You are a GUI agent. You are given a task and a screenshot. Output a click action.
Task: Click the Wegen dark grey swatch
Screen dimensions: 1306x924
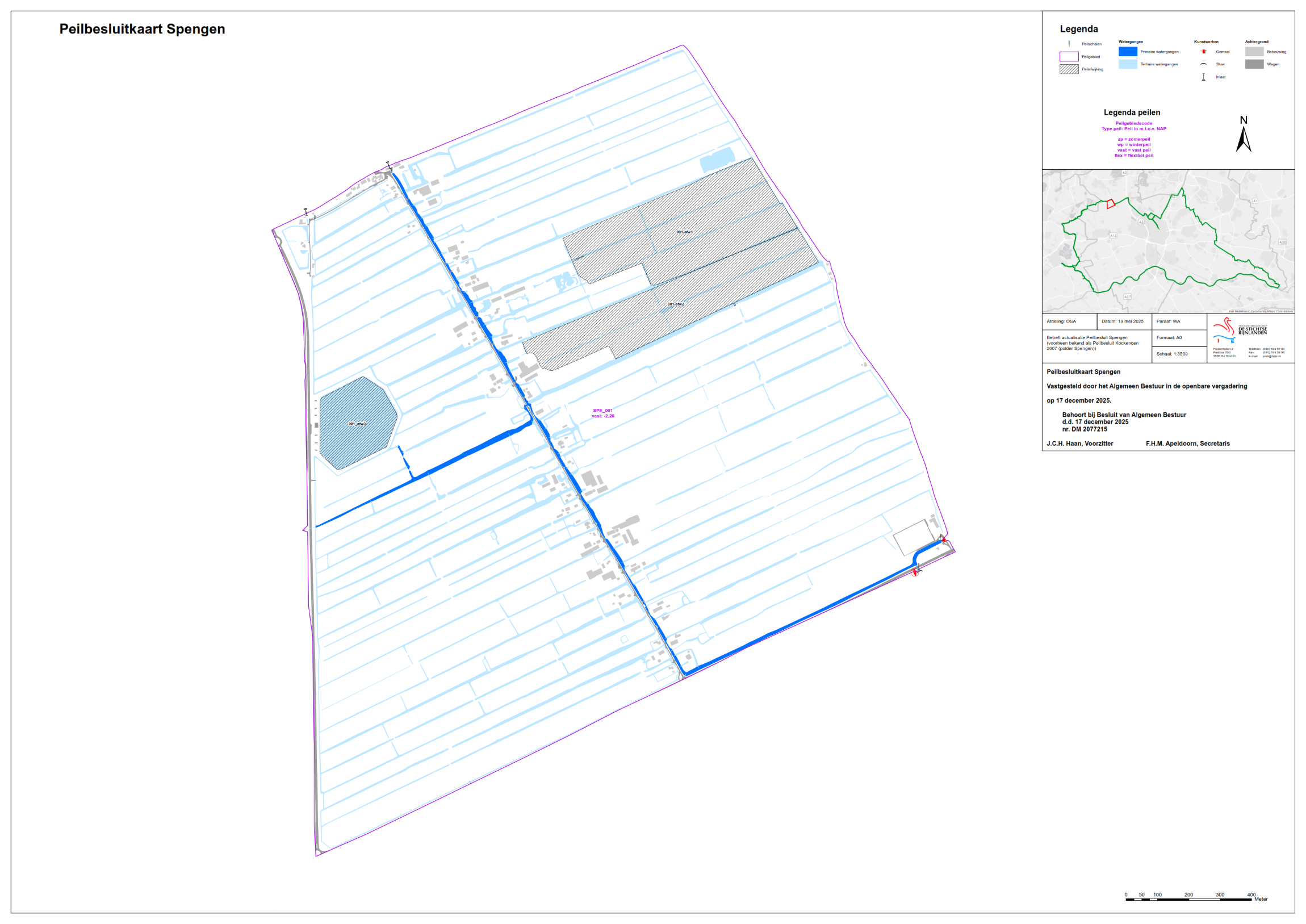coord(1254,64)
